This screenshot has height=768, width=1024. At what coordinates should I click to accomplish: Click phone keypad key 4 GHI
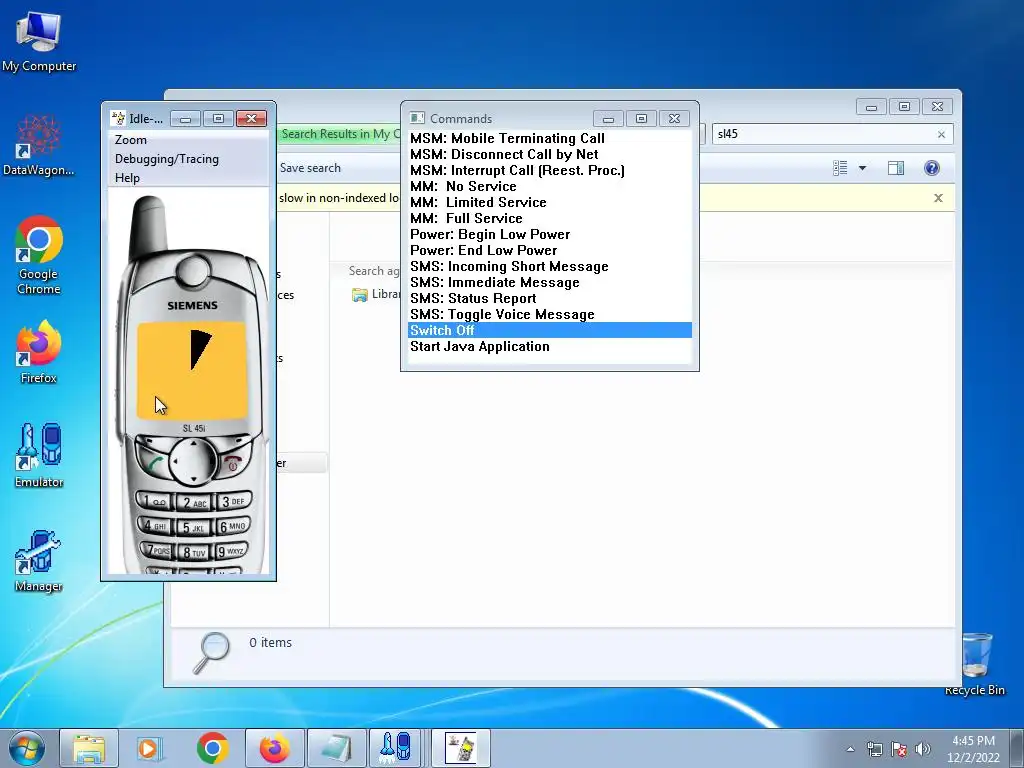[x=155, y=526]
